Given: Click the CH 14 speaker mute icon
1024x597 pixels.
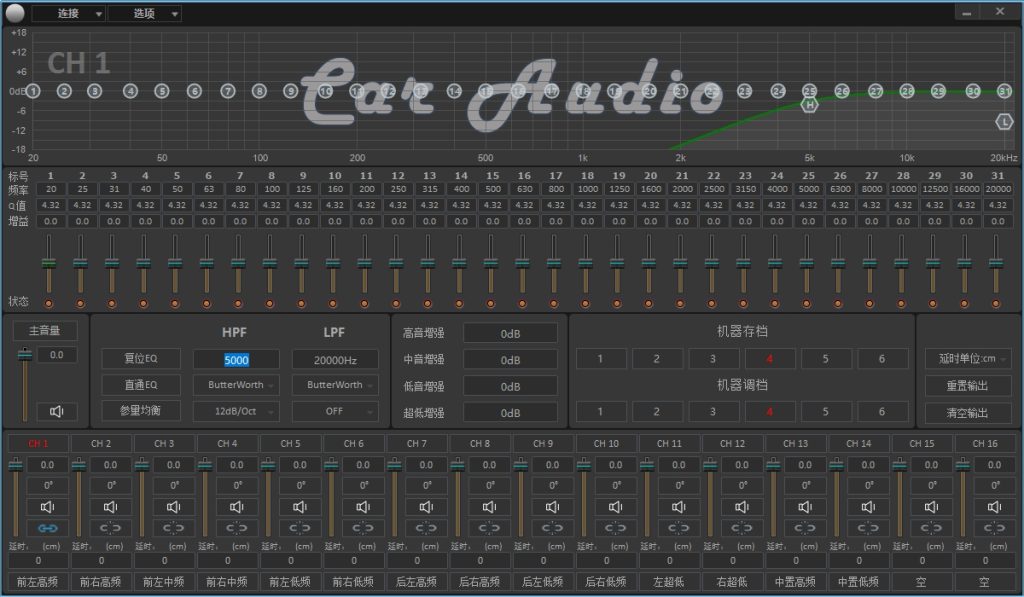Looking at the screenshot, I should pos(869,507).
